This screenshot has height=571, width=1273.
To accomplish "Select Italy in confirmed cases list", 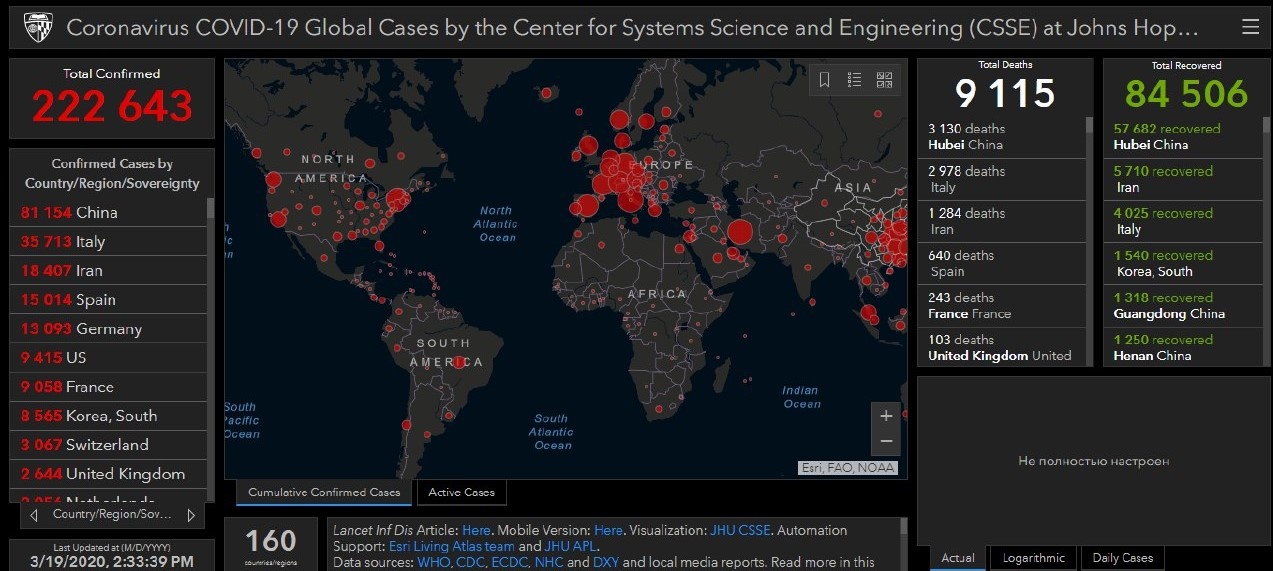I will point(108,241).
